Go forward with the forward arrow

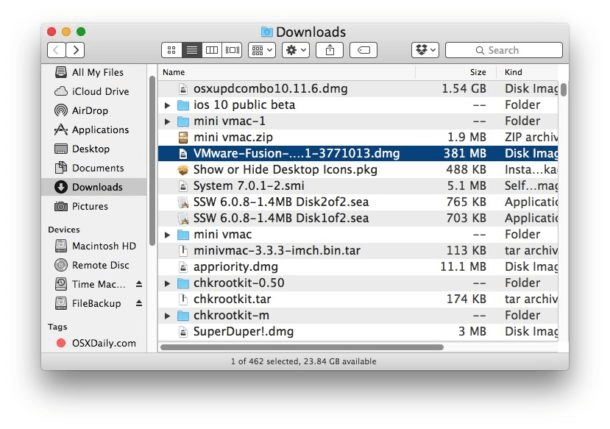75,50
